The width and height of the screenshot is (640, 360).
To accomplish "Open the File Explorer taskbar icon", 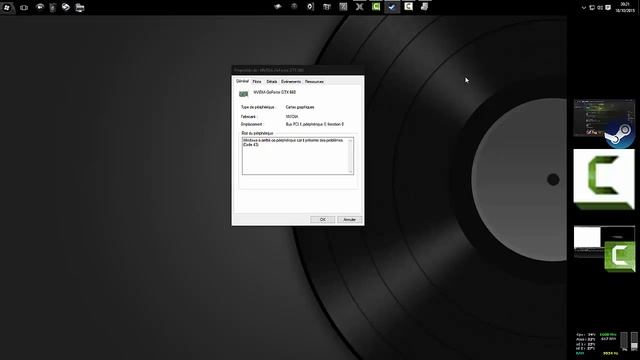I will [80, 7].
